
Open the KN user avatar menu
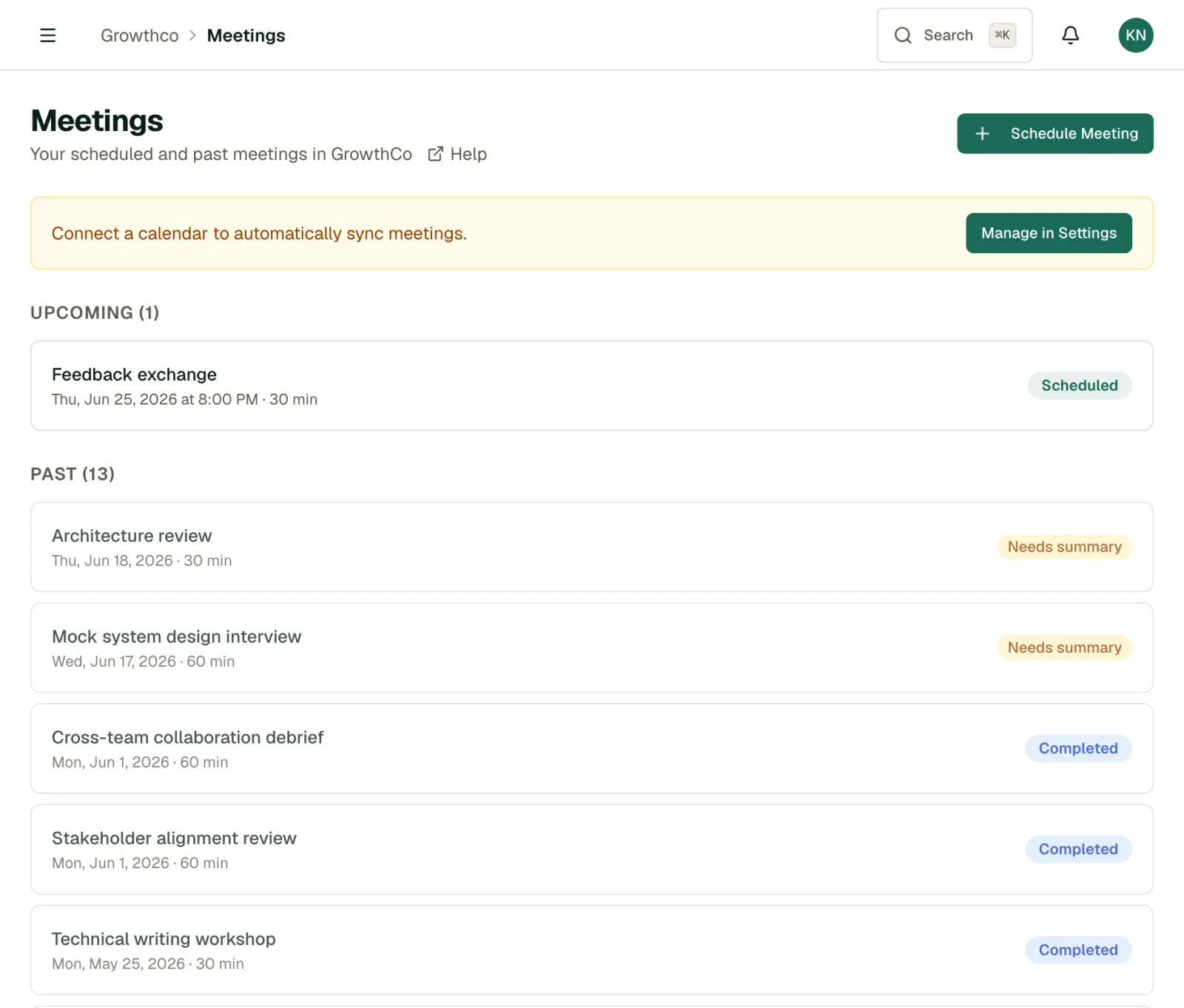1135,36
